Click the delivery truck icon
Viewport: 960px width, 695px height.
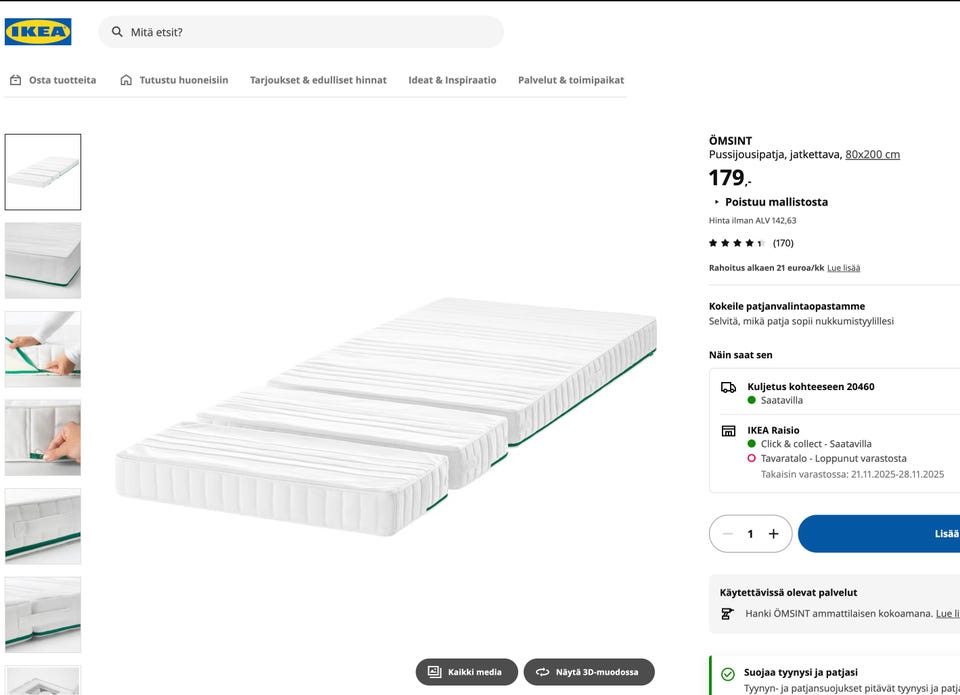pyautogui.click(x=728, y=387)
